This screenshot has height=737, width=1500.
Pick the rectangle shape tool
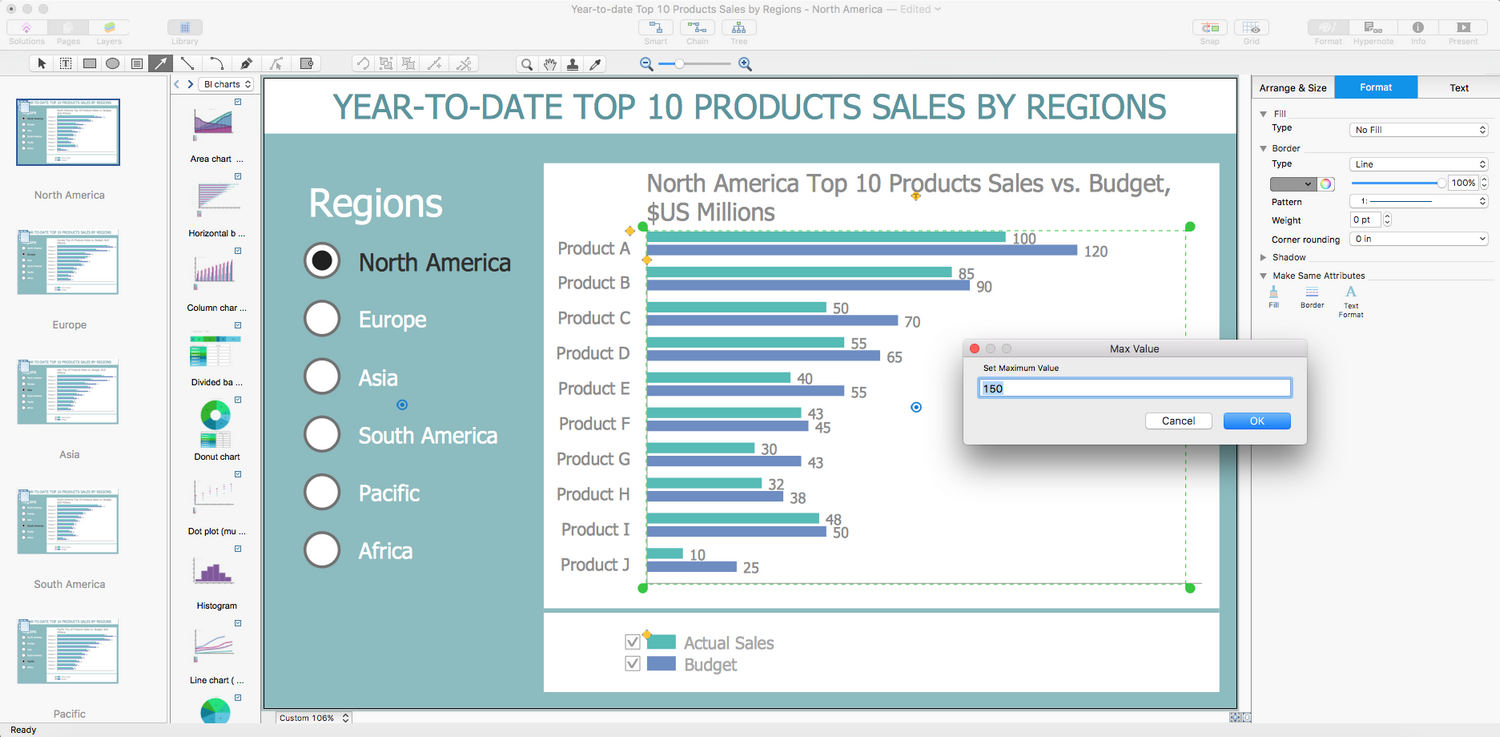[x=89, y=64]
